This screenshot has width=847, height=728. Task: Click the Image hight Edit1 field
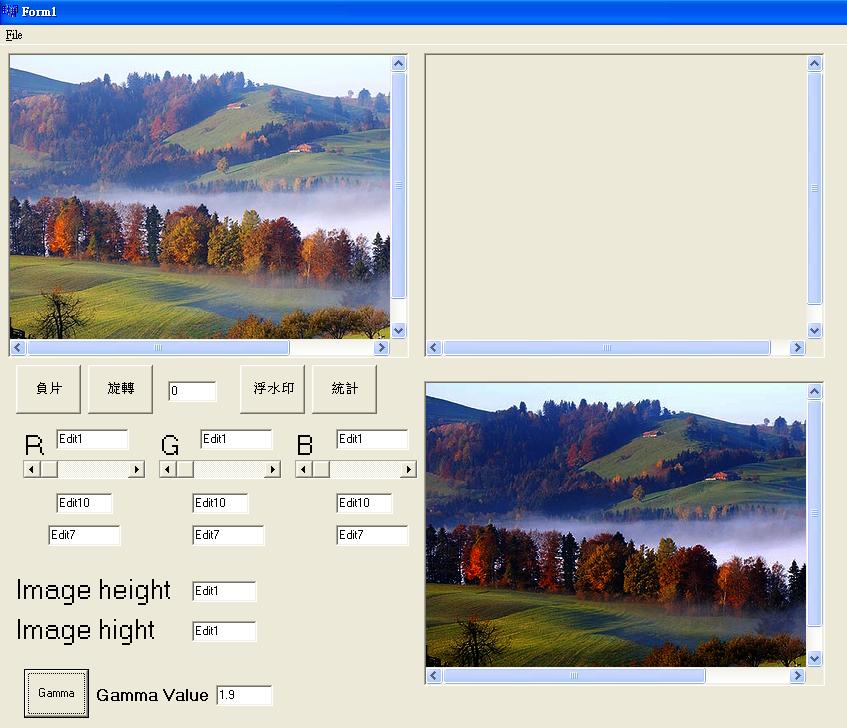pyautogui.click(x=224, y=631)
